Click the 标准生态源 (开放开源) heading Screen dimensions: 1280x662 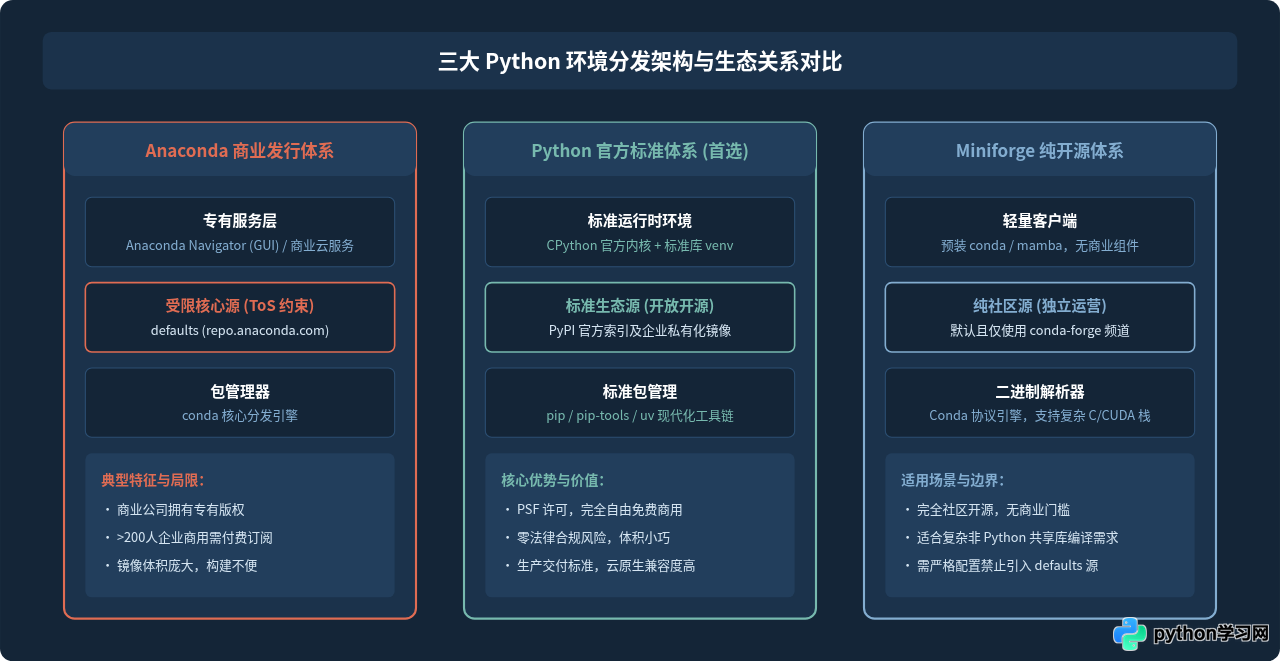640,306
